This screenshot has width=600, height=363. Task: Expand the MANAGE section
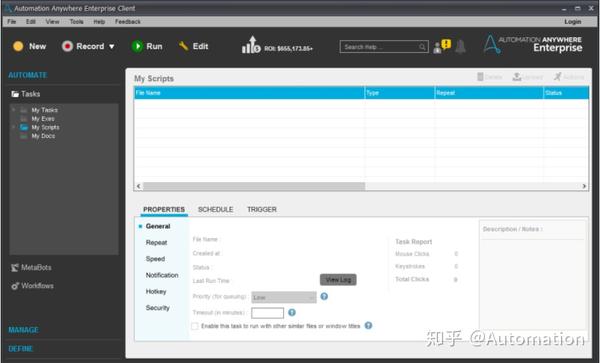[23, 330]
